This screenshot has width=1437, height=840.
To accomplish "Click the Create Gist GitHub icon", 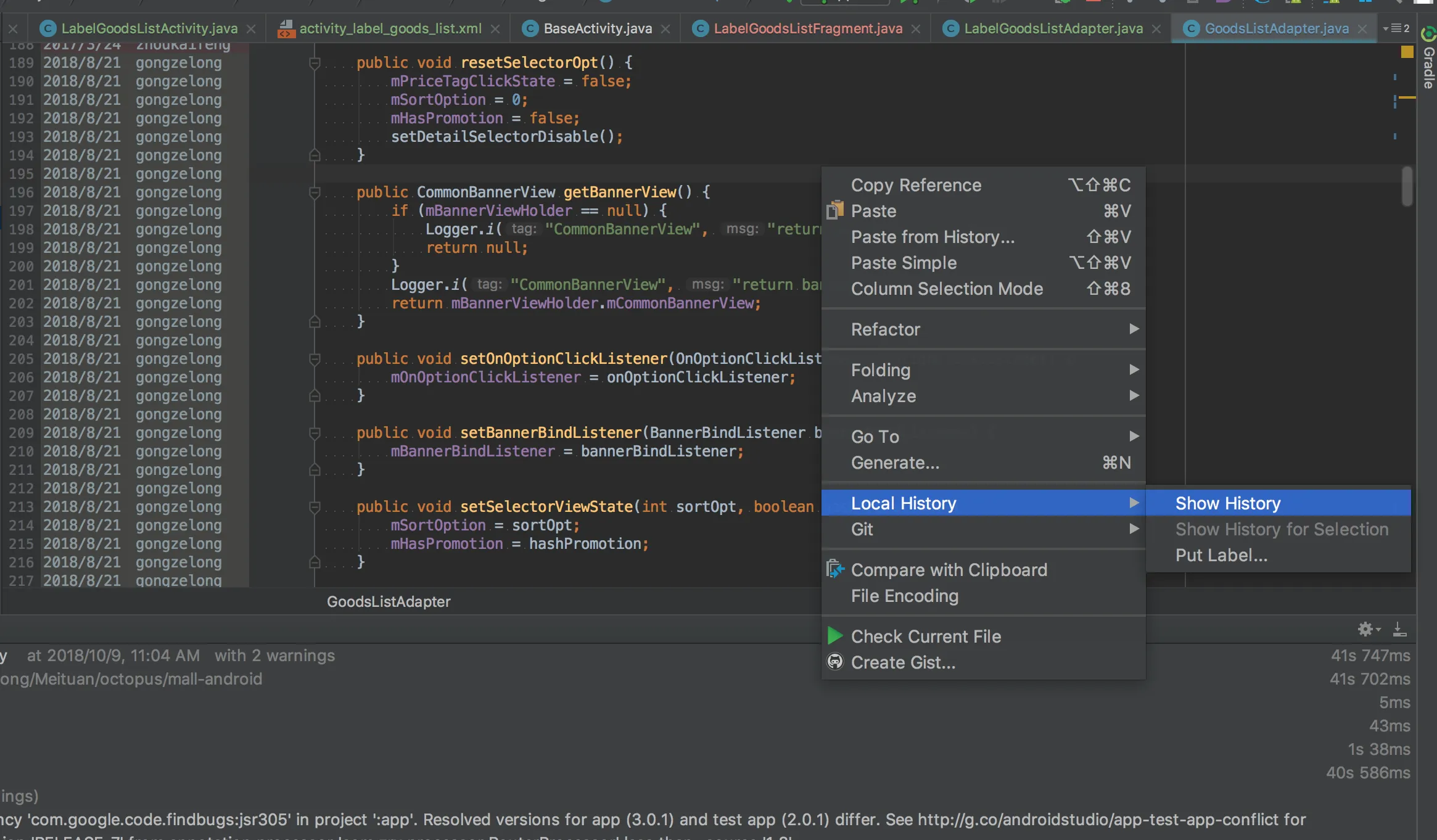I will pos(834,662).
